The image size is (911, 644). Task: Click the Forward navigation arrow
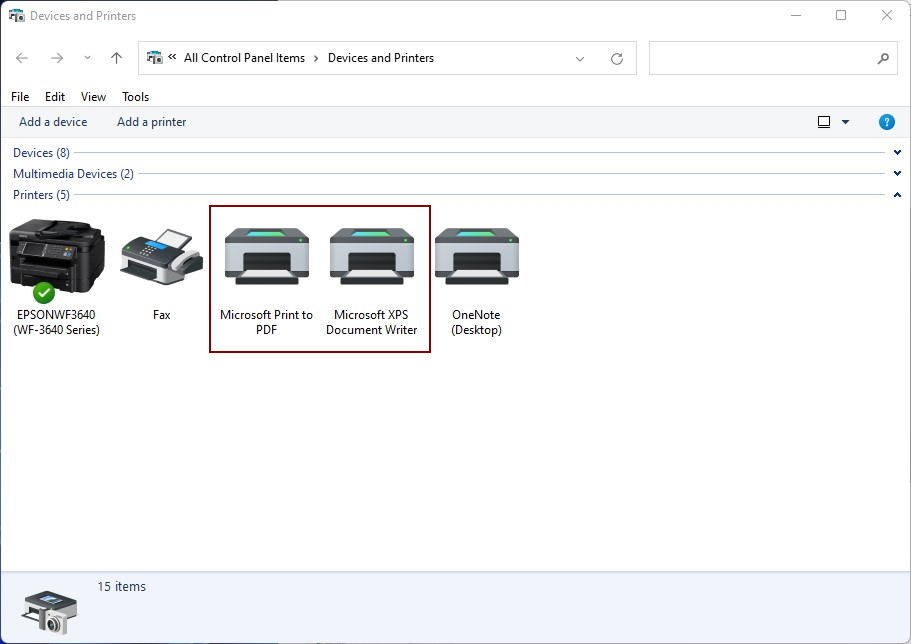pos(57,58)
